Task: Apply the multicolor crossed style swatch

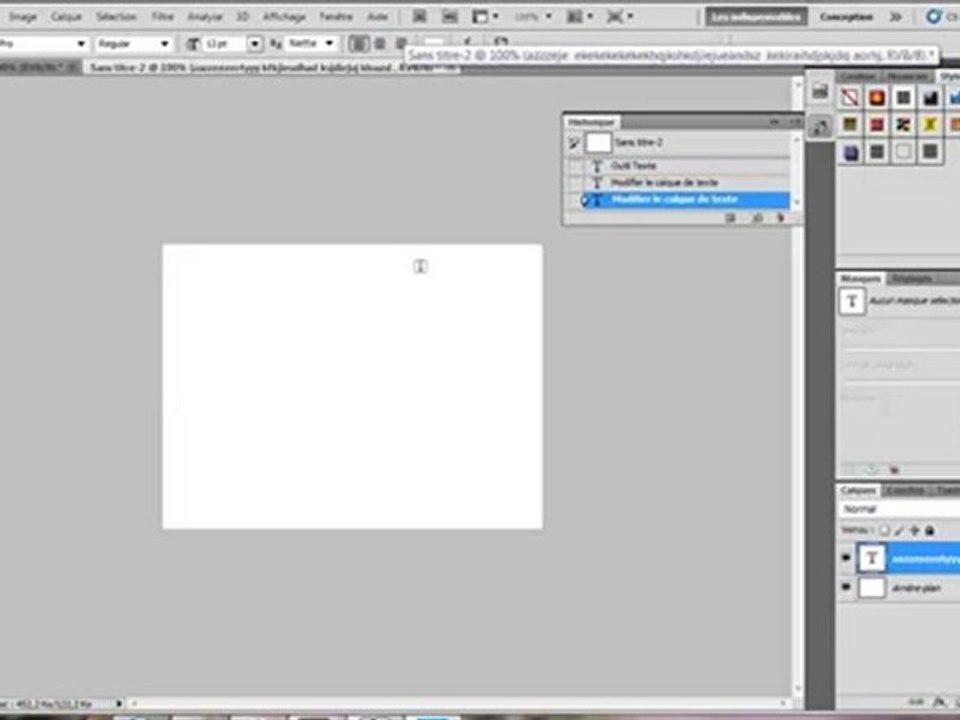Action: (x=903, y=125)
